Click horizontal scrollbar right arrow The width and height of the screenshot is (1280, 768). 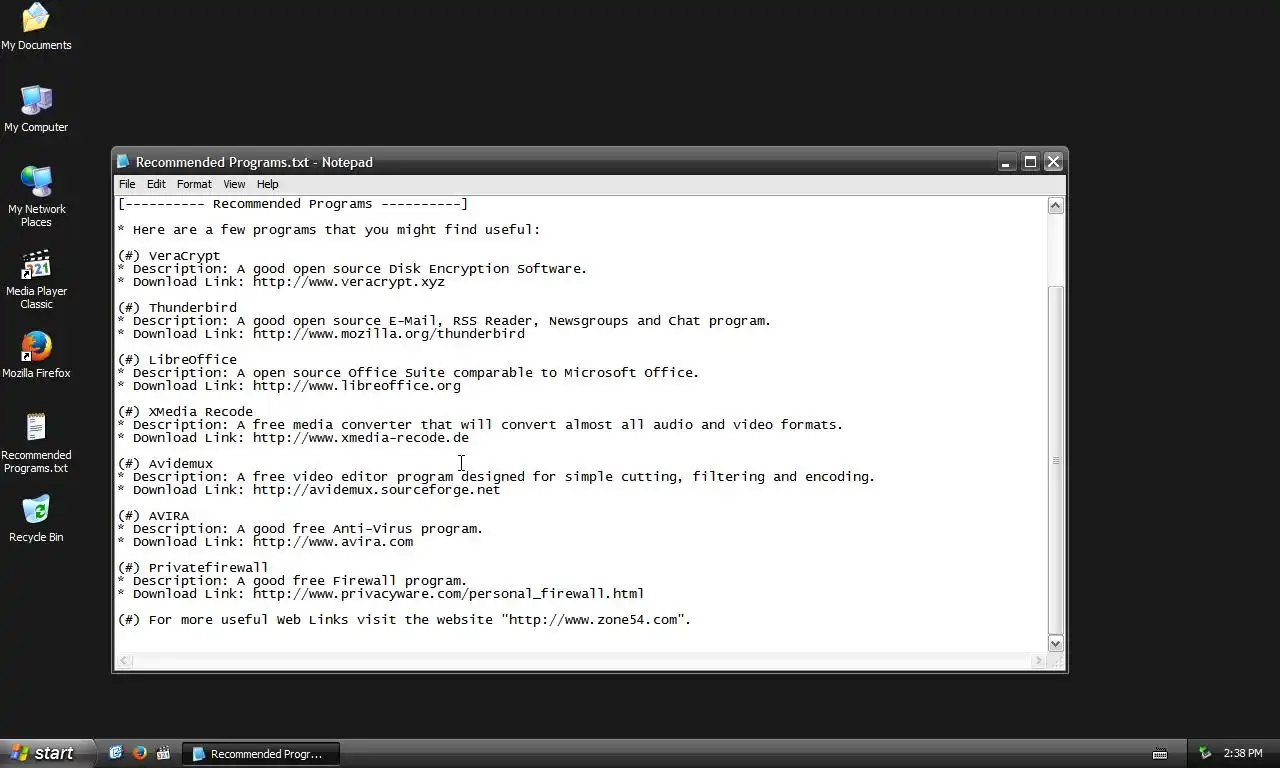tap(1038, 661)
